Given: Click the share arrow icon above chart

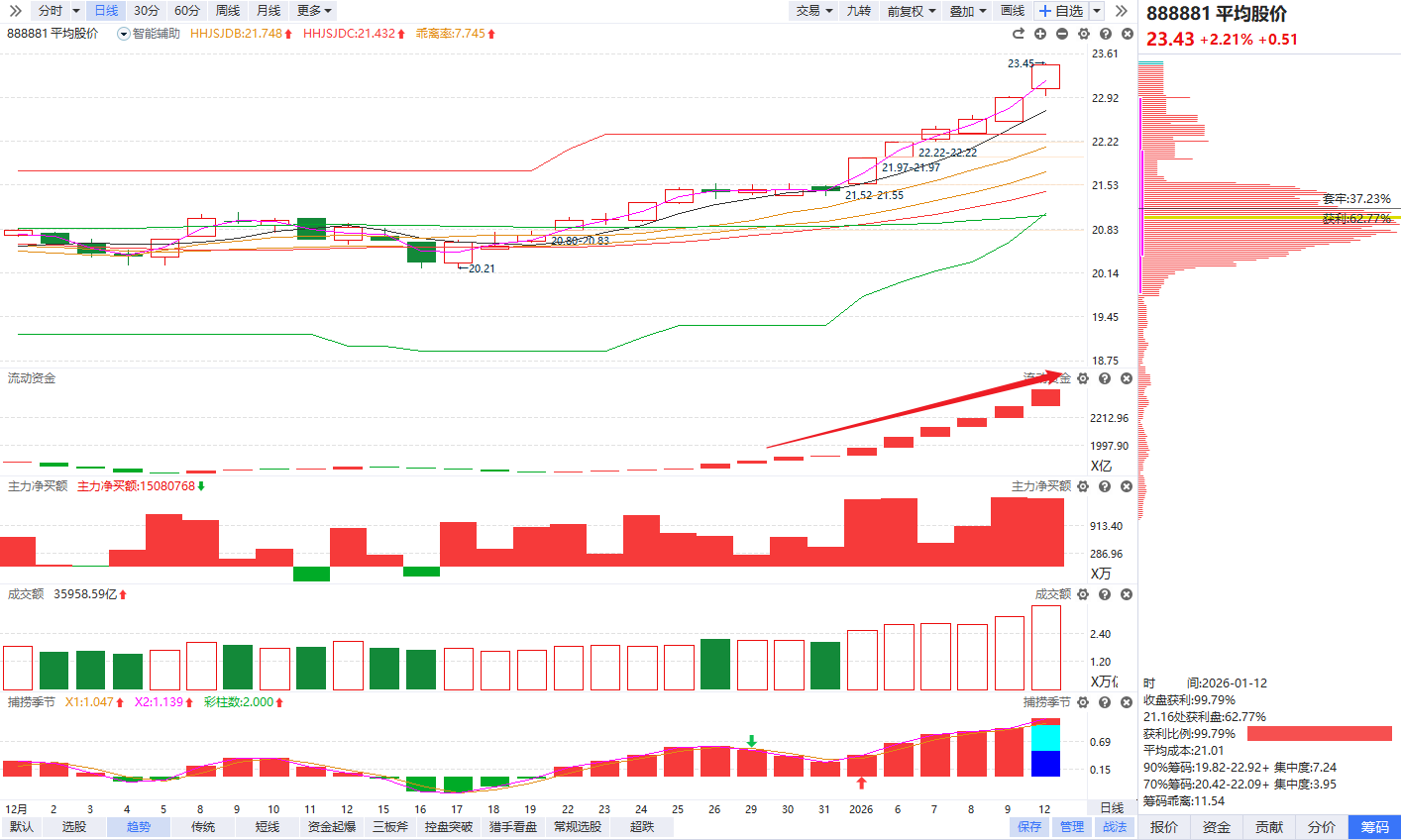Looking at the screenshot, I should [1019, 34].
